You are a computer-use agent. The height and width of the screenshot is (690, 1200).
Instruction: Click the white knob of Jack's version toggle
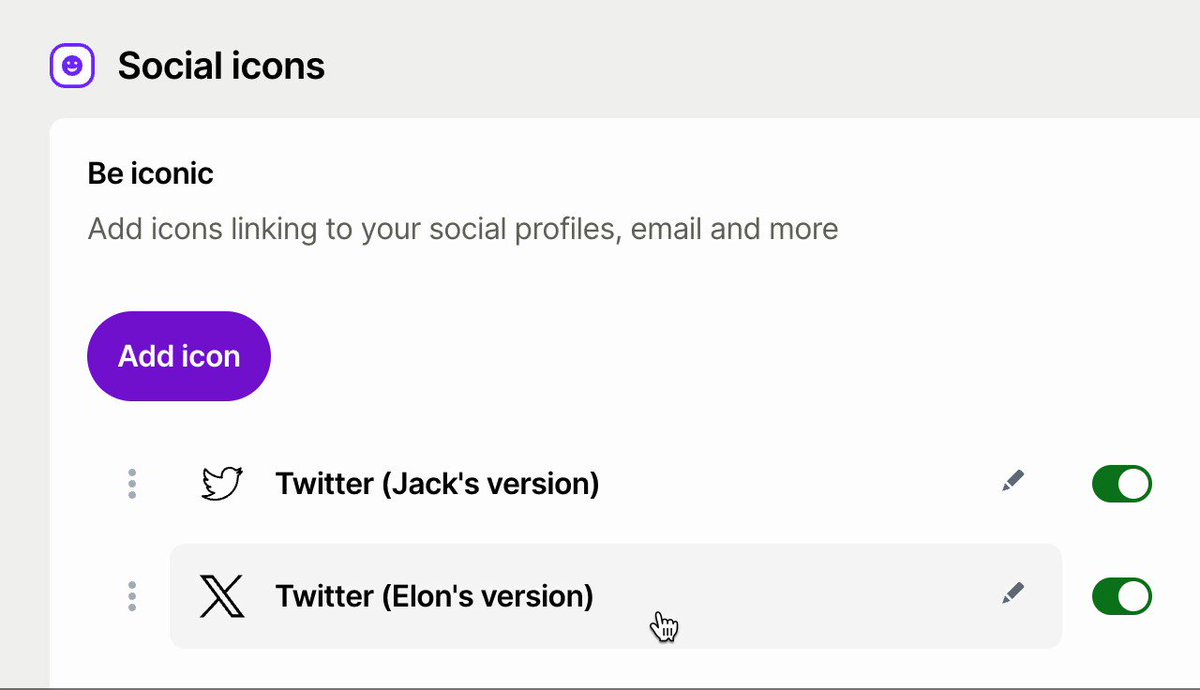(x=1134, y=484)
